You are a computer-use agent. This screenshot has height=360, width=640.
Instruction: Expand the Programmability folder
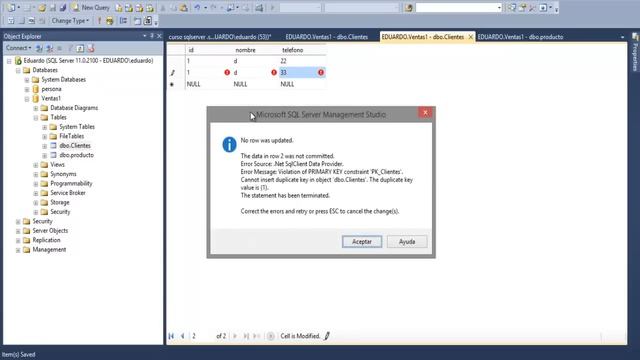[x=36, y=184]
